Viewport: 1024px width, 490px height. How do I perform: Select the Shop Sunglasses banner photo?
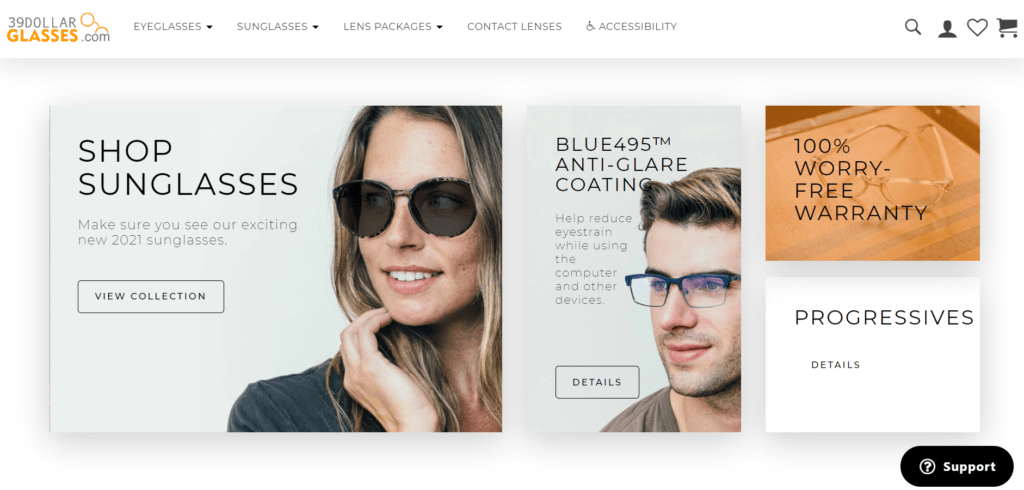tap(276, 269)
